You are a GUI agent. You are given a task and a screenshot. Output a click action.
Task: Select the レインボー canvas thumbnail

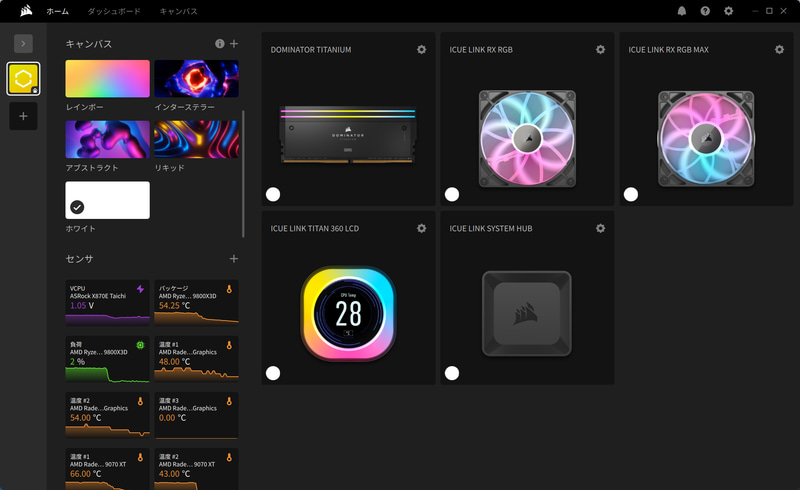click(108, 79)
